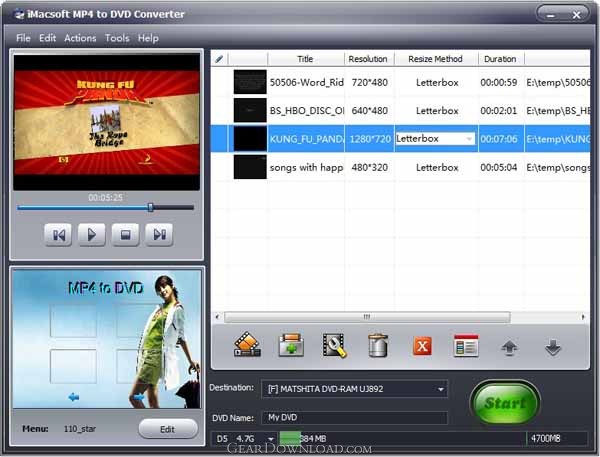Sort list by Resolution column header
This screenshot has width=600, height=457.
coord(369,59)
